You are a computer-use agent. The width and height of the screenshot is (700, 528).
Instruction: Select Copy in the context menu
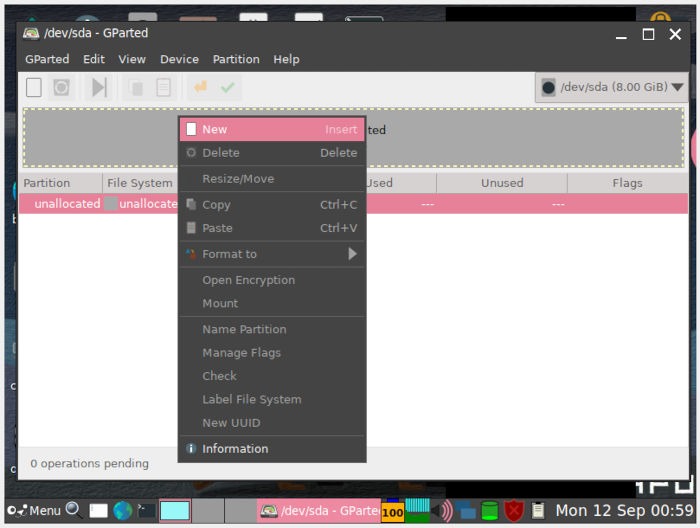[x=272, y=205]
